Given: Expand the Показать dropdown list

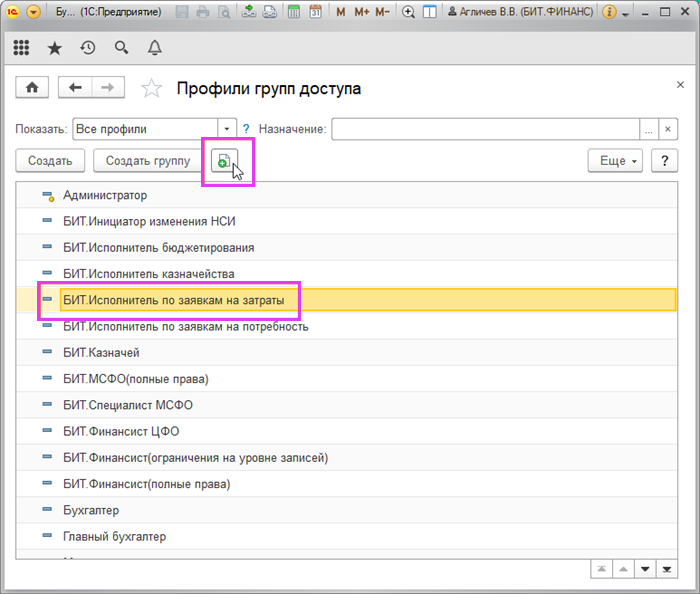Looking at the screenshot, I should coord(227,129).
